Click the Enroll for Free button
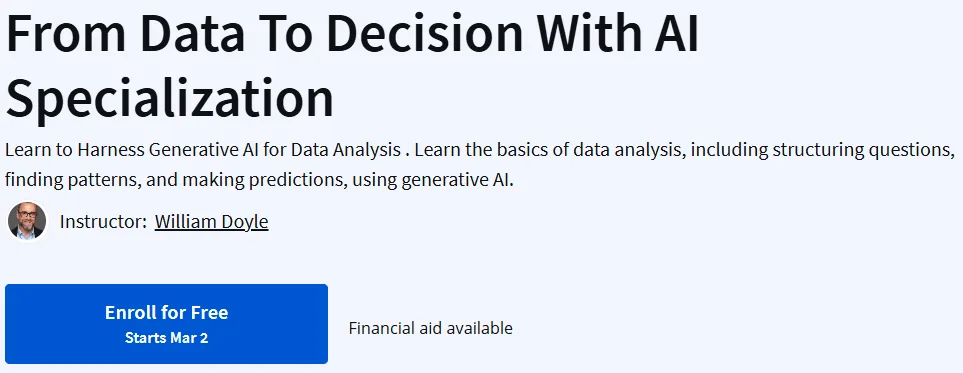Screen dimensions: 963x373 click(x=166, y=324)
